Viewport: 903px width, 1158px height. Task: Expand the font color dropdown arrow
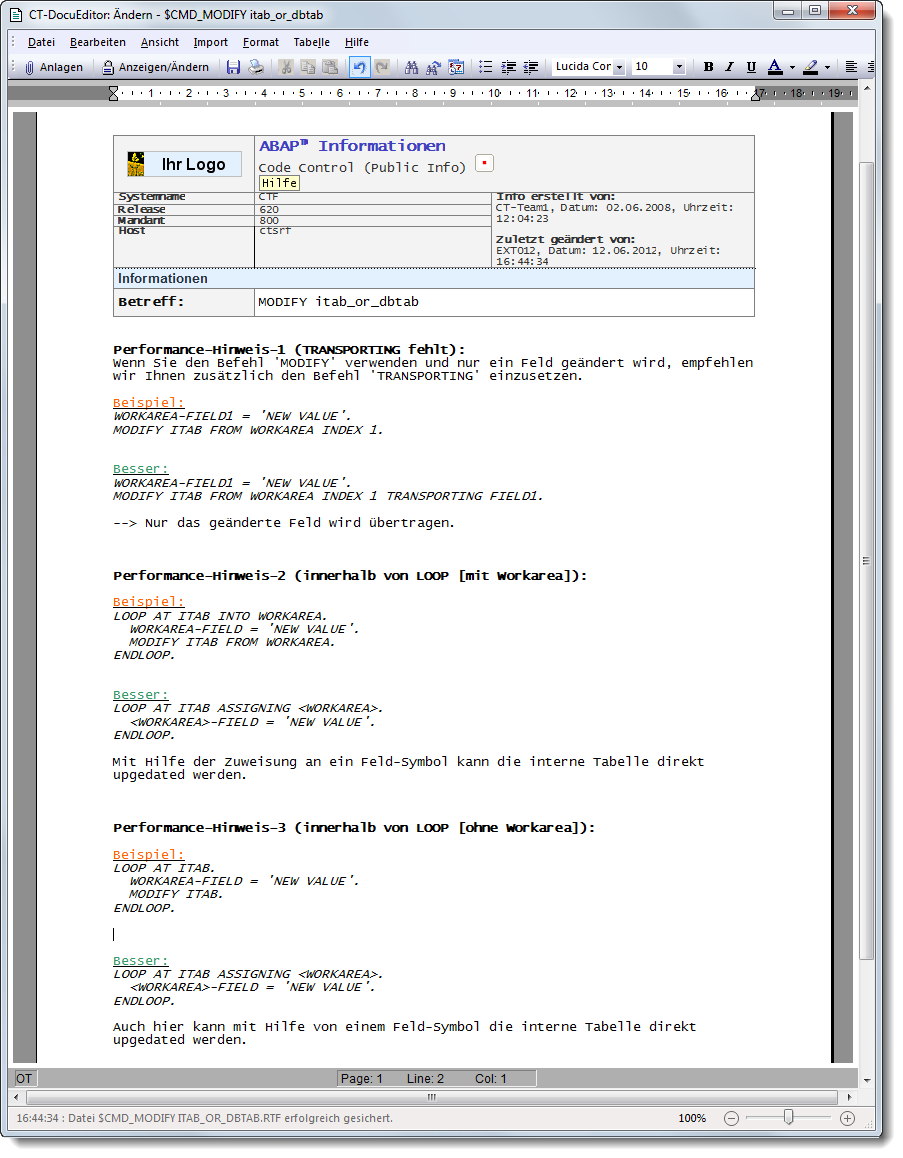click(792, 68)
